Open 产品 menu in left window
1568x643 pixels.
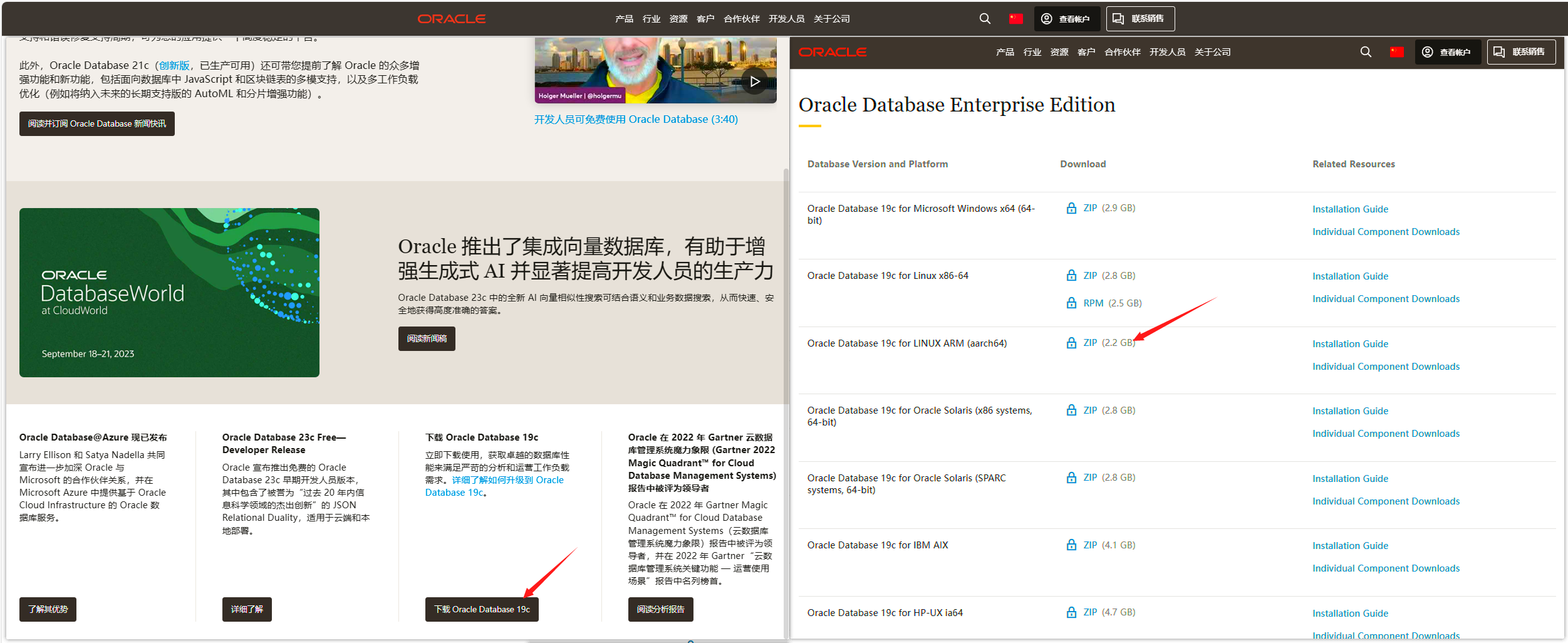tap(624, 19)
